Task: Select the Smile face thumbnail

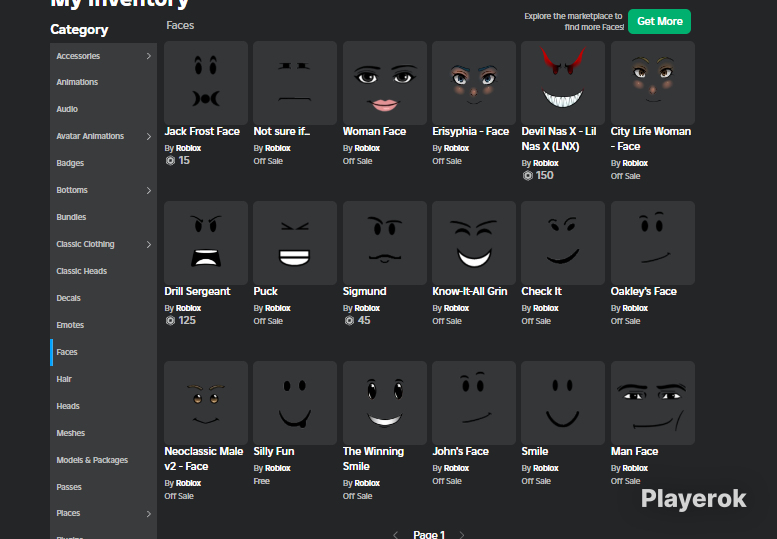Action: coord(563,403)
